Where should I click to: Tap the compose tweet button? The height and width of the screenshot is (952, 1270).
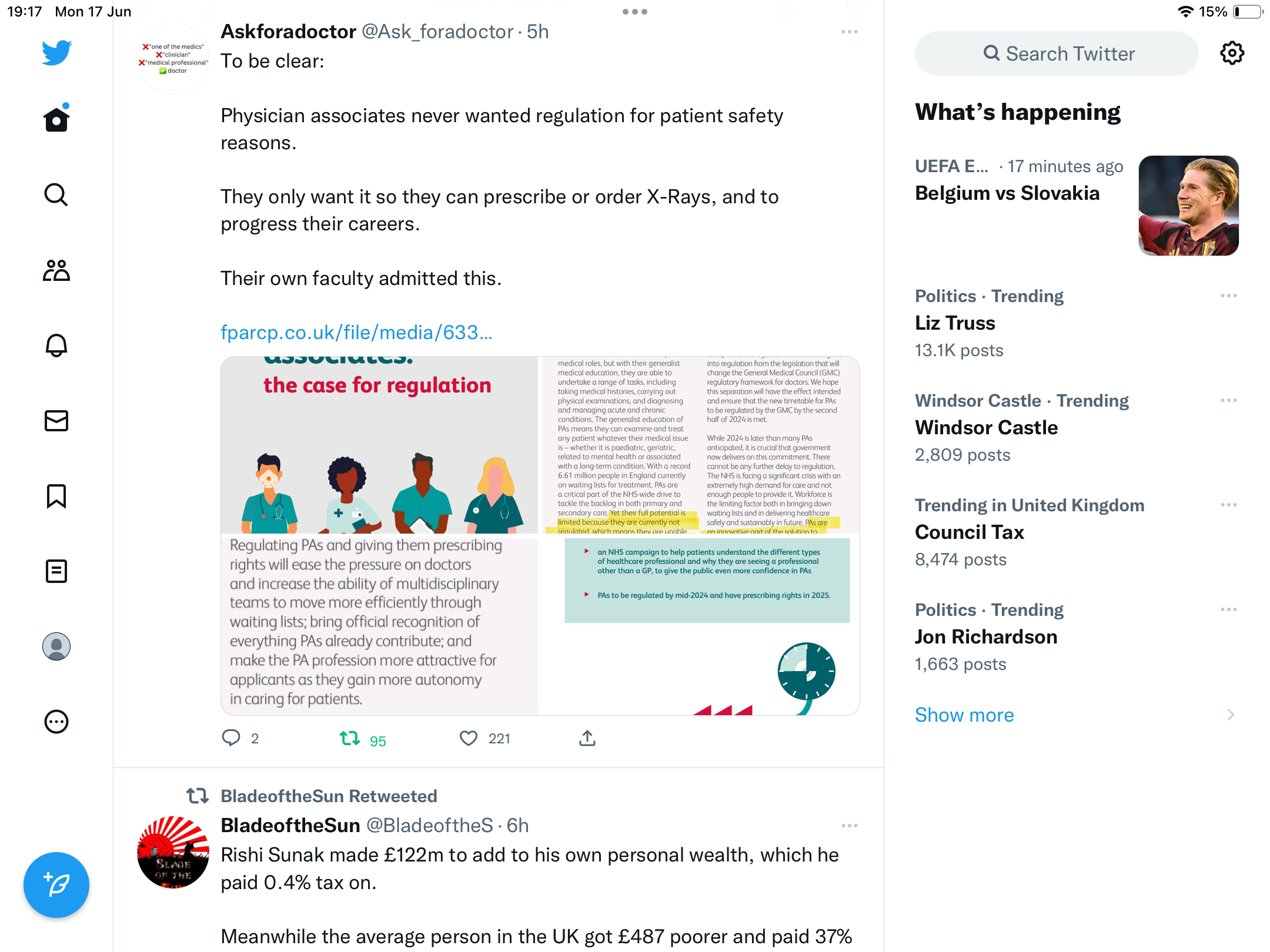click(56, 884)
